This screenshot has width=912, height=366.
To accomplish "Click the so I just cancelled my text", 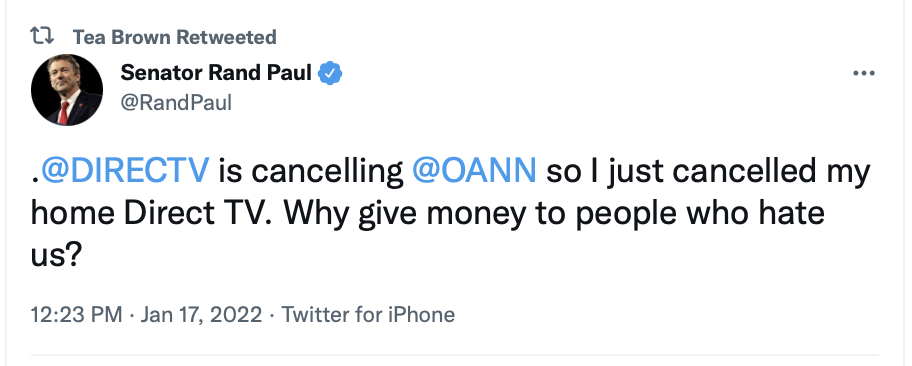I will tap(708, 171).
